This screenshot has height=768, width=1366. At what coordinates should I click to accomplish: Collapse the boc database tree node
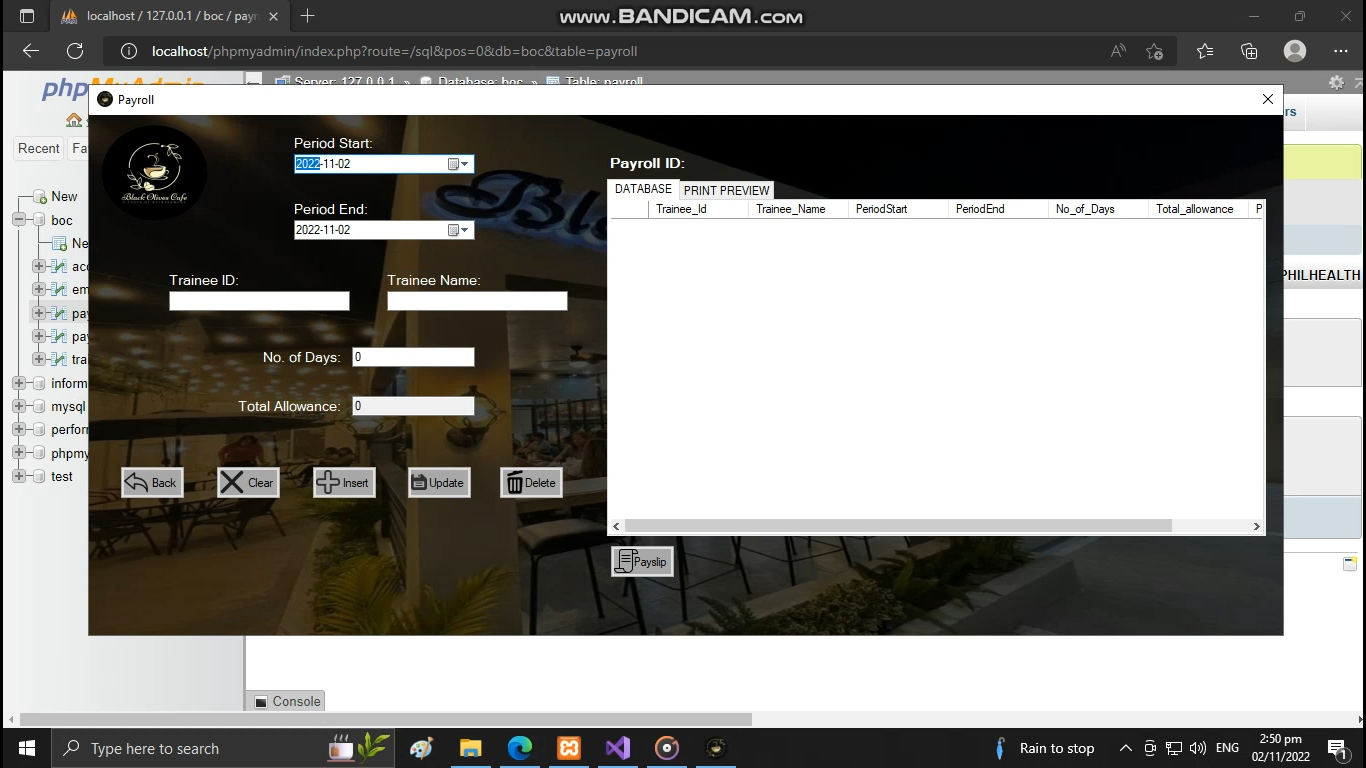19,220
